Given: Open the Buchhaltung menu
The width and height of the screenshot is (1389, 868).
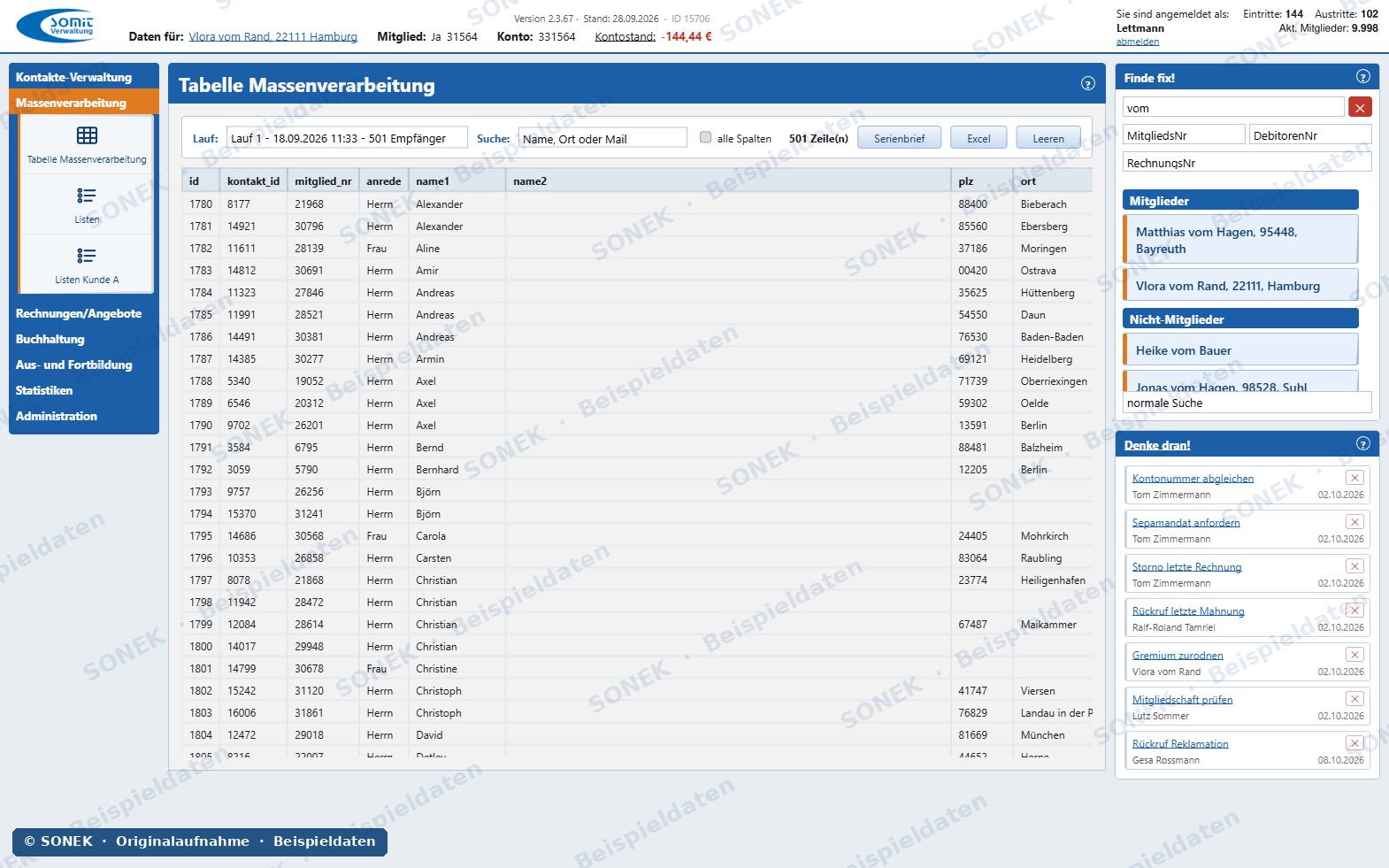Looking at the screenshot, I should click(84, 339).
